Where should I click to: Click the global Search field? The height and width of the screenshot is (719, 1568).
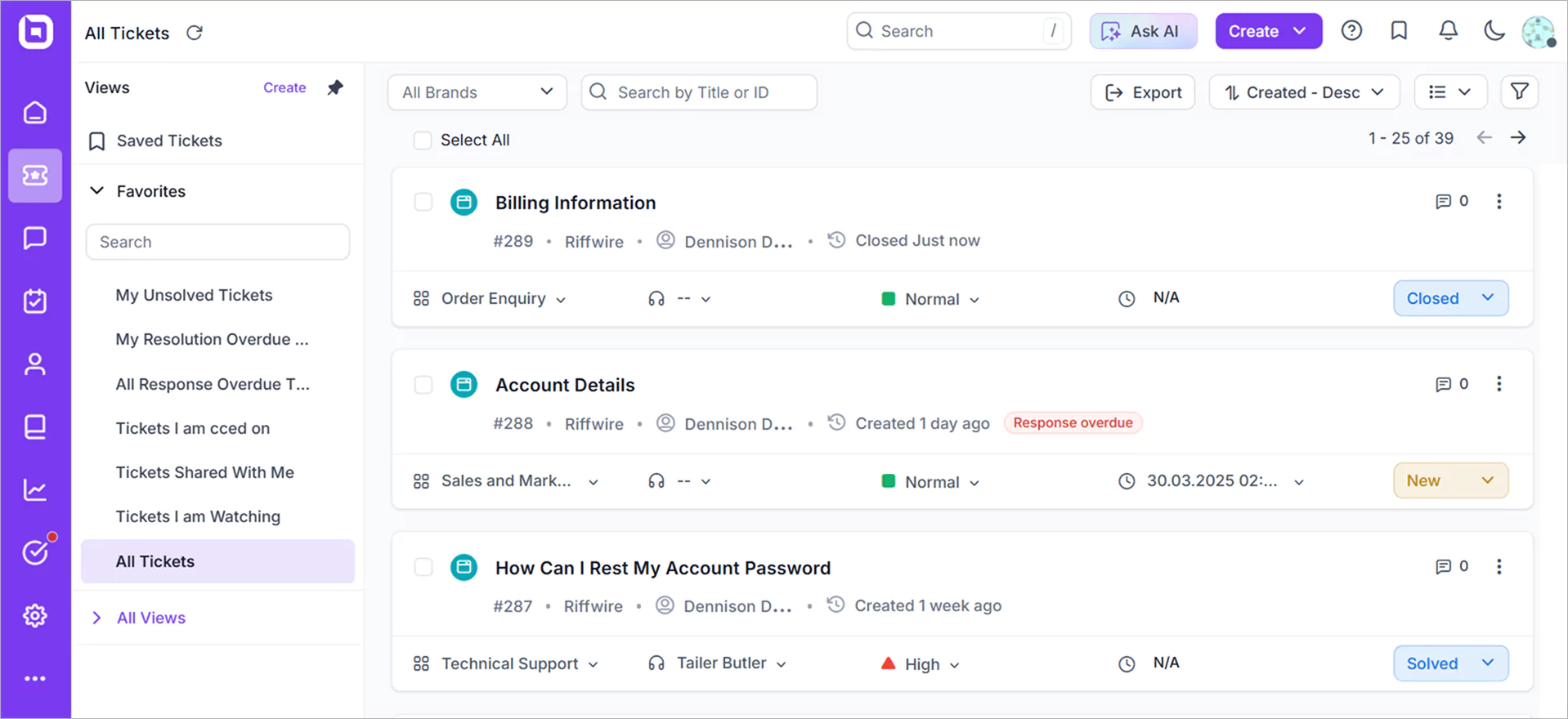tap(959, 31)
